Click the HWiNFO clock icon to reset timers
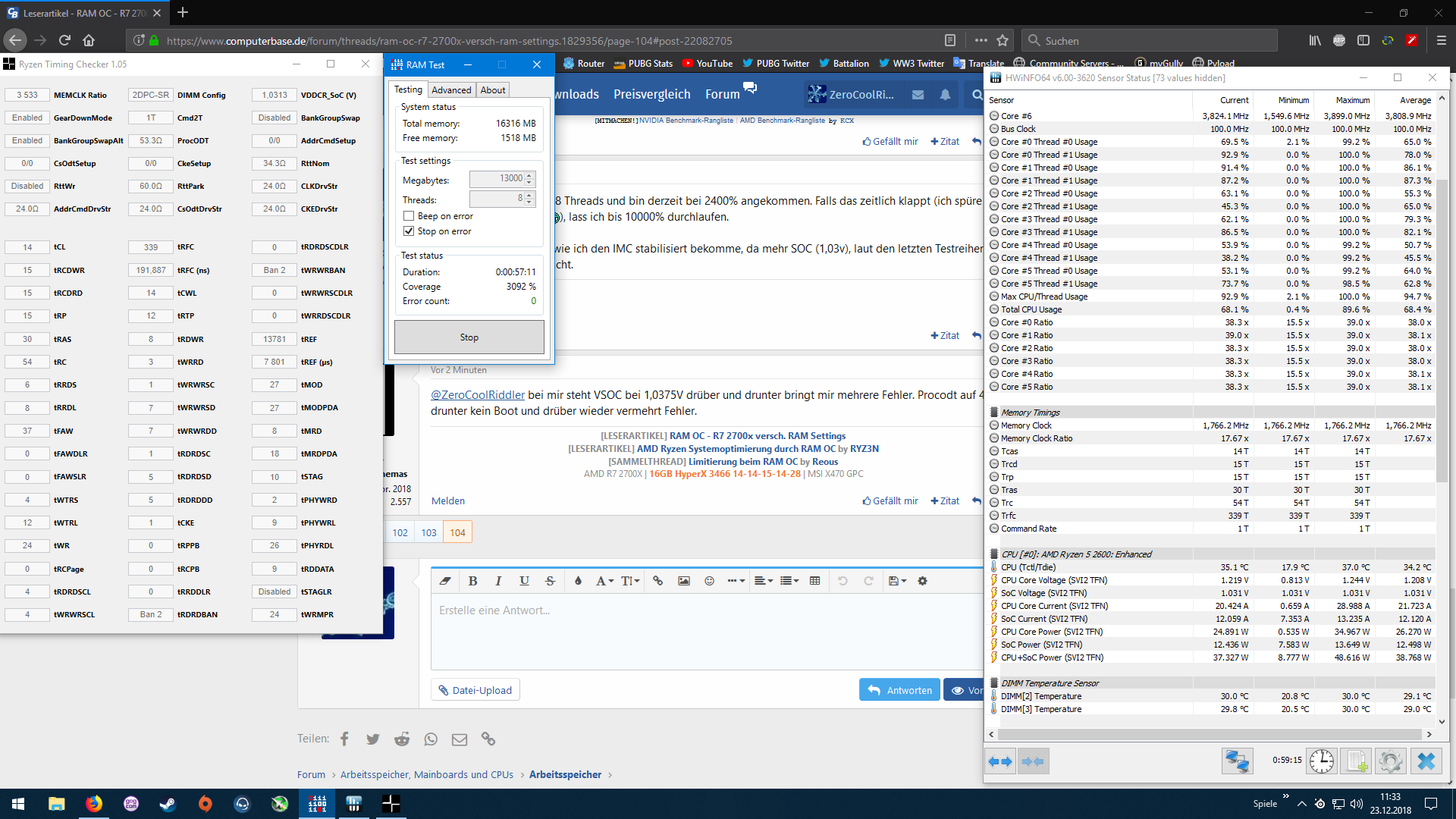Screen dimensions: 1456x819 click(x=1323, y=761)
